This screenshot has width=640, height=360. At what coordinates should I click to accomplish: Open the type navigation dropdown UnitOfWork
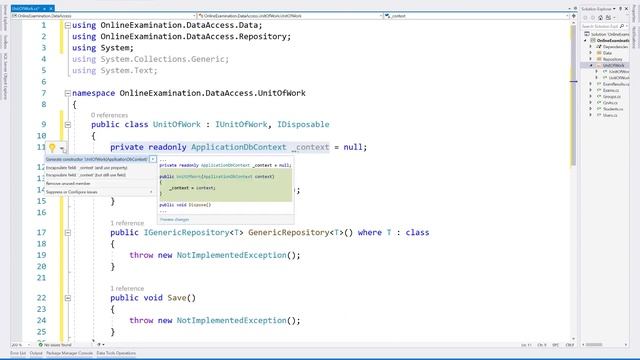point(290,16)
